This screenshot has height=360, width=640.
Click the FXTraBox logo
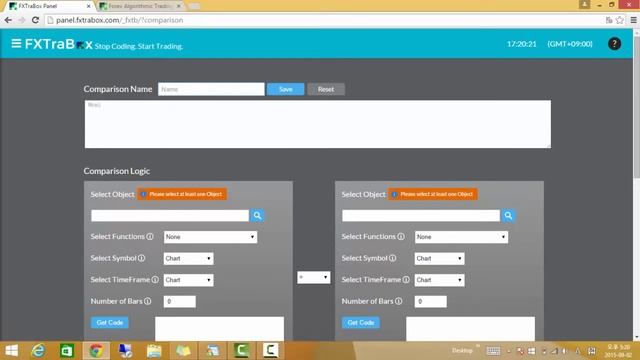tap(59, 44)
